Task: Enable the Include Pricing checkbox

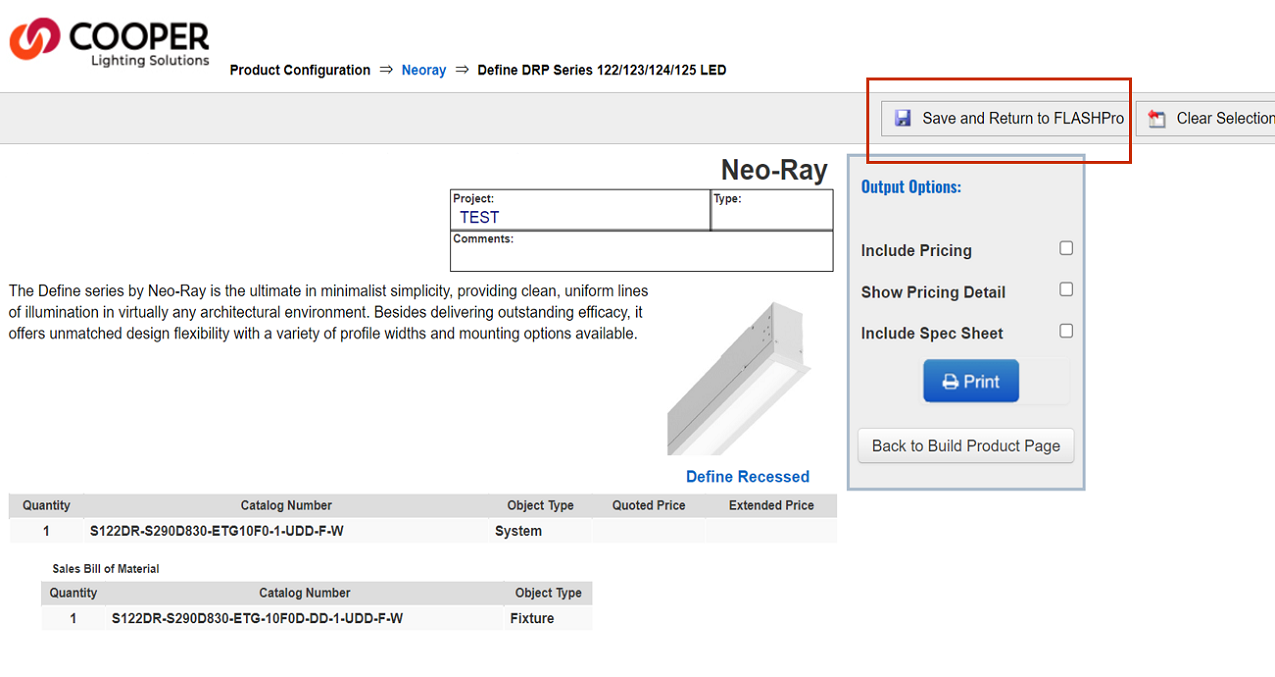Action: (1066, 248)
